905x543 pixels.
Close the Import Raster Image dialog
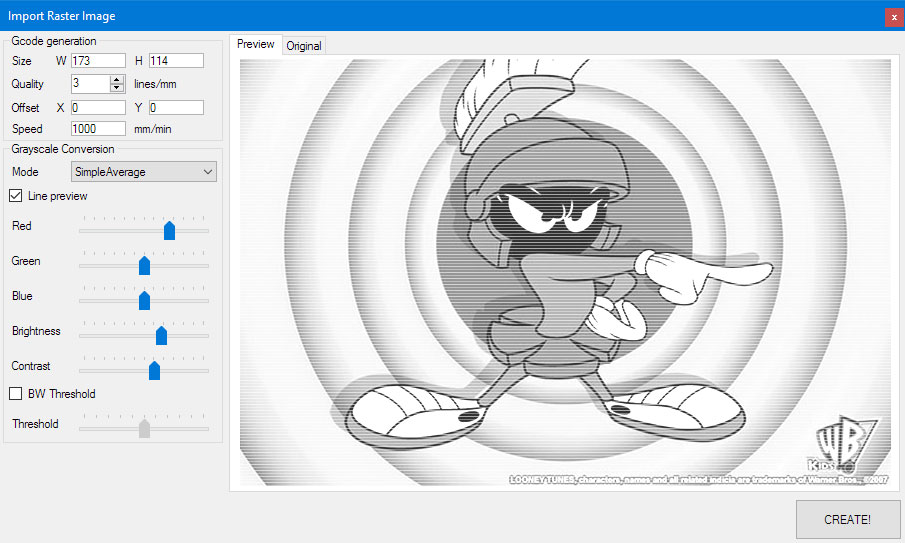coord(894,17)
